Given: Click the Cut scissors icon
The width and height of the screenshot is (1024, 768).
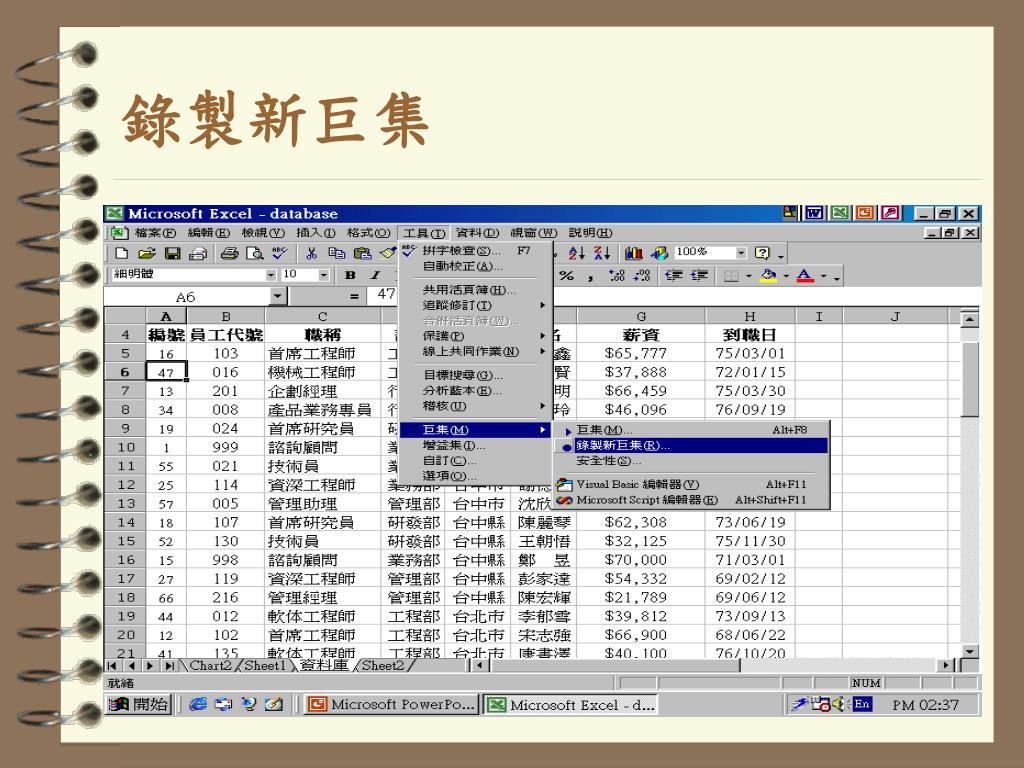Looking at the screenshot, I should [x=312, y=253].
